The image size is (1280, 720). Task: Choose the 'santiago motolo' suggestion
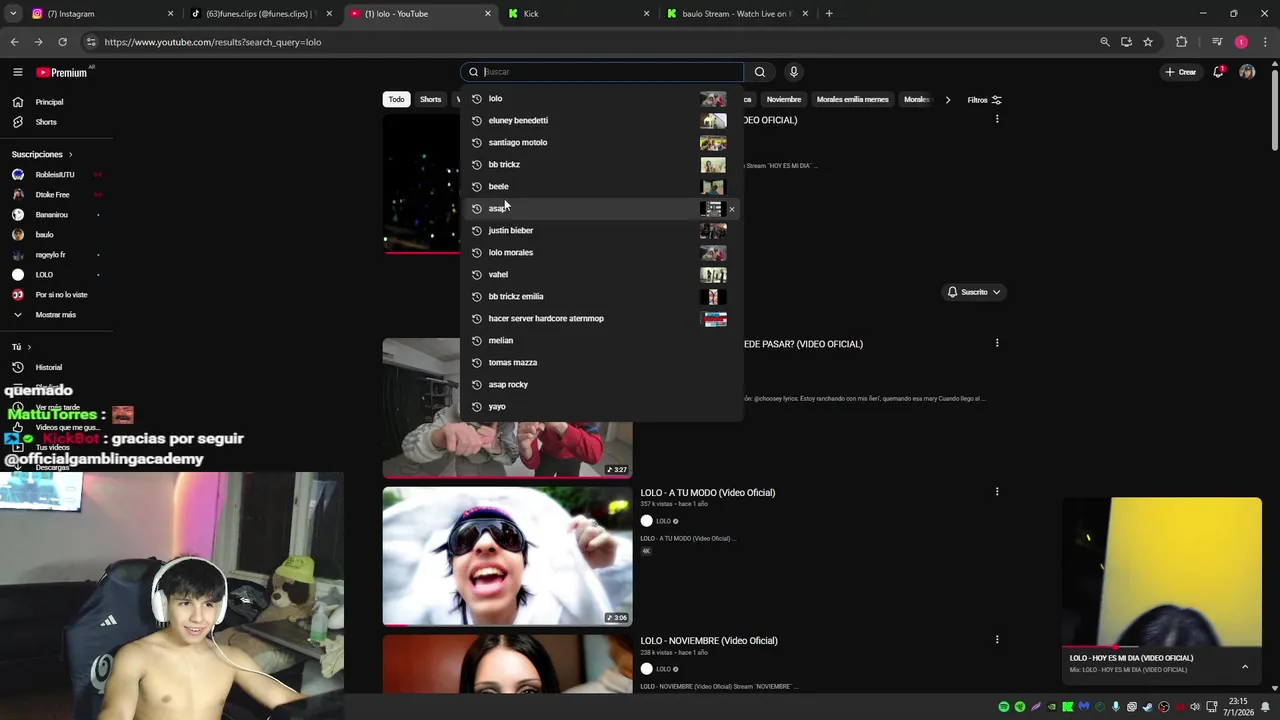[x=602, y=143]
